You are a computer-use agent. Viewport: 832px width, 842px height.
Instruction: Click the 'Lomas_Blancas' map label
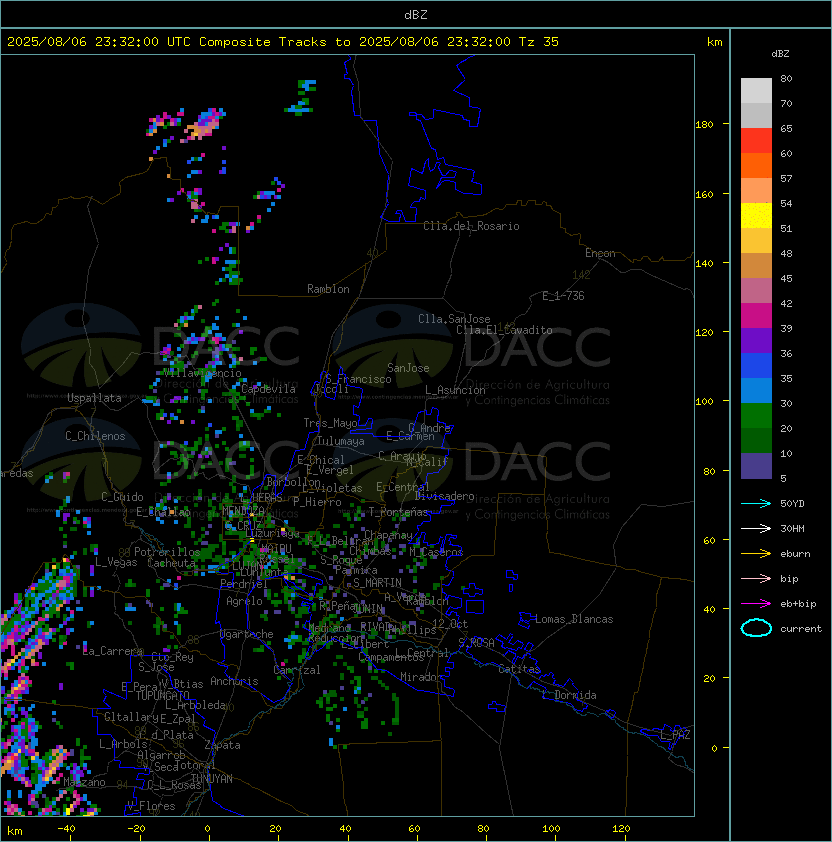574,619
